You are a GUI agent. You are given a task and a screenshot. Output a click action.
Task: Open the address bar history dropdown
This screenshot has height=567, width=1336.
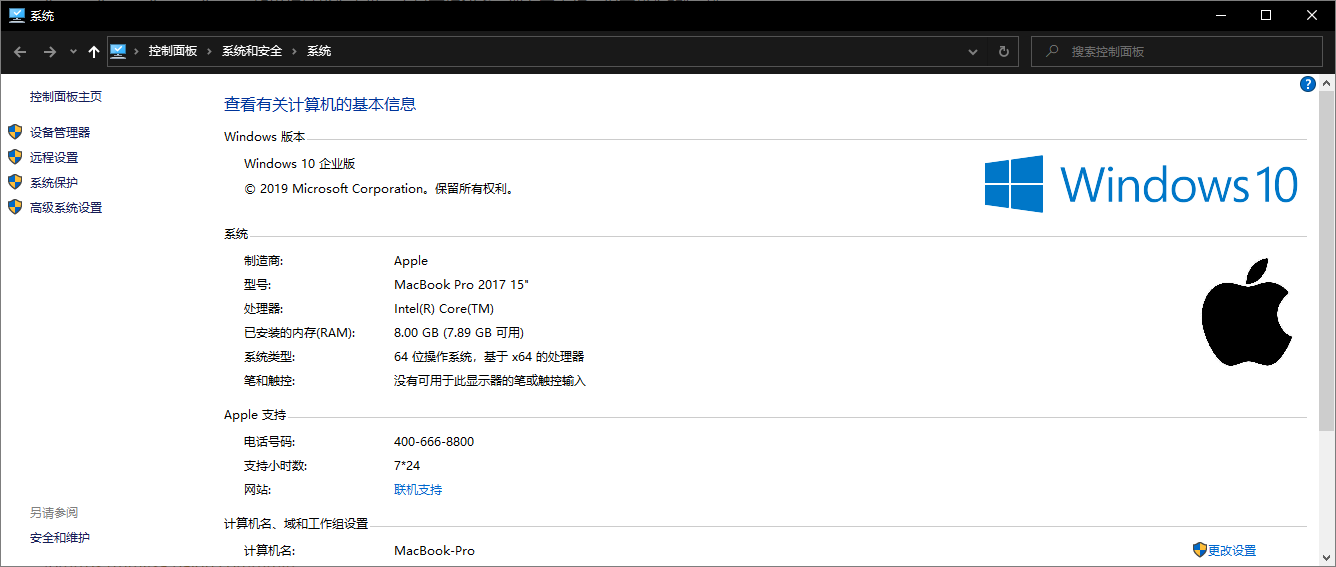(973, 51)
